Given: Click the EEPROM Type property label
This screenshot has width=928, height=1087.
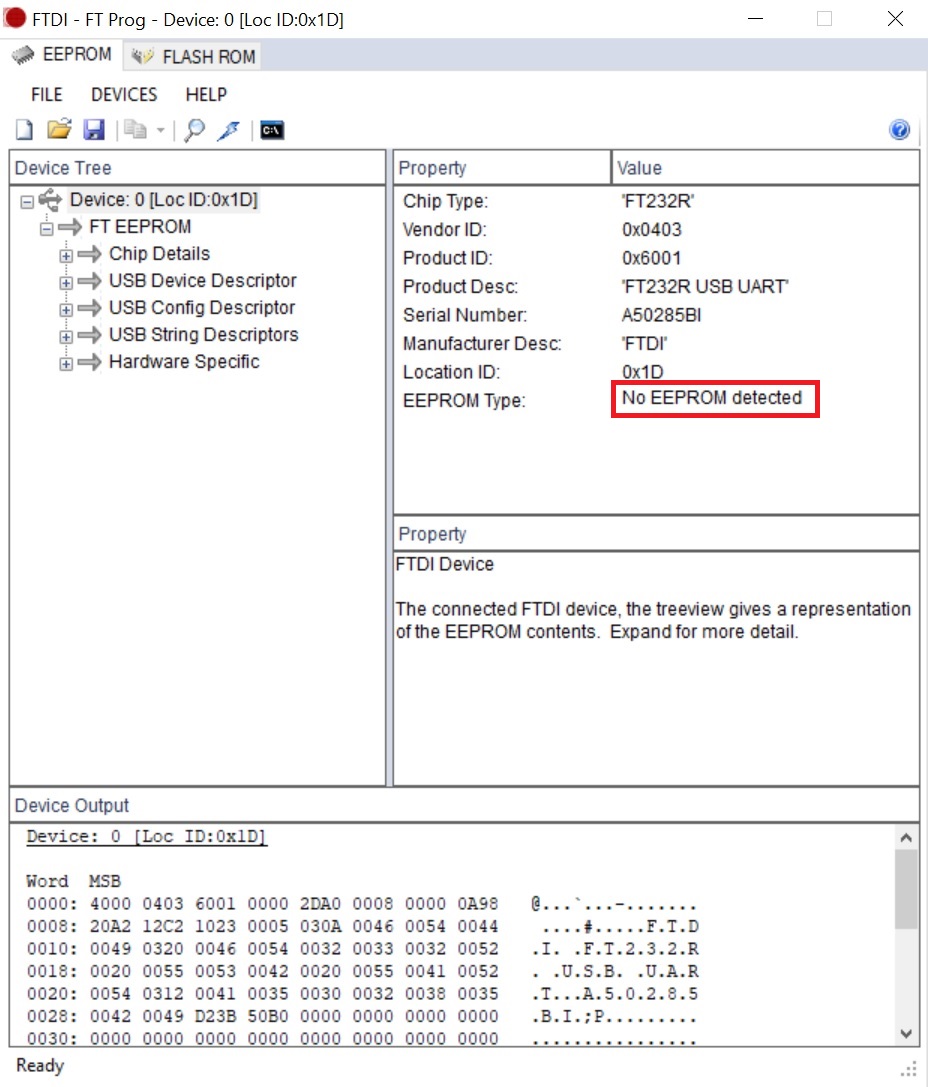Looking at the screenshot, I should coord(464,401).
